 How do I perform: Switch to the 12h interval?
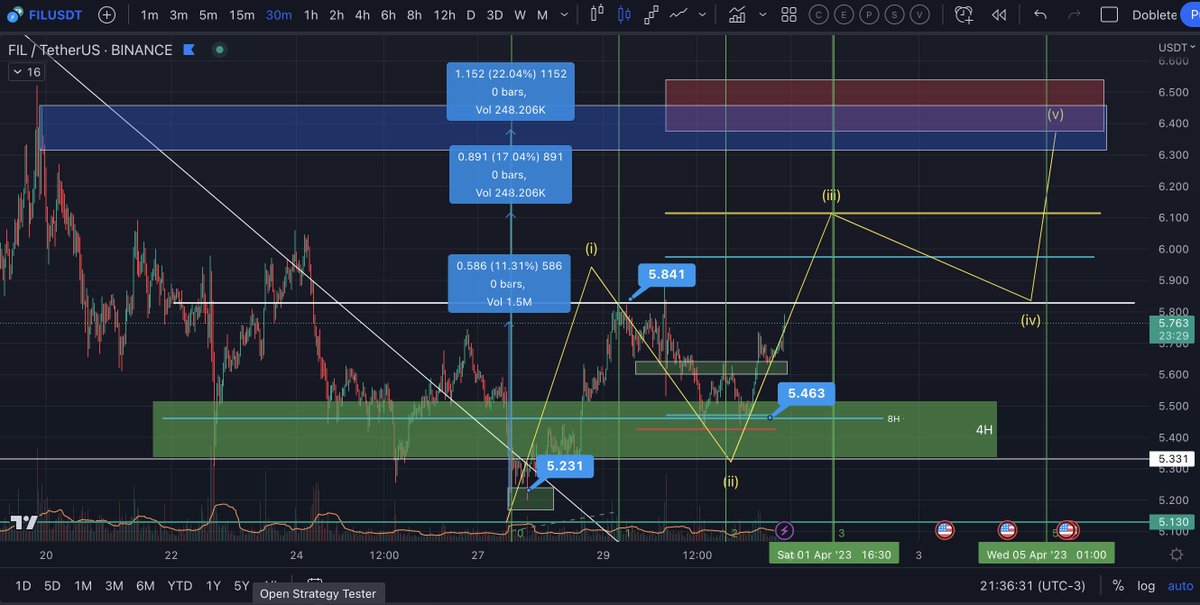pos(444,15)
